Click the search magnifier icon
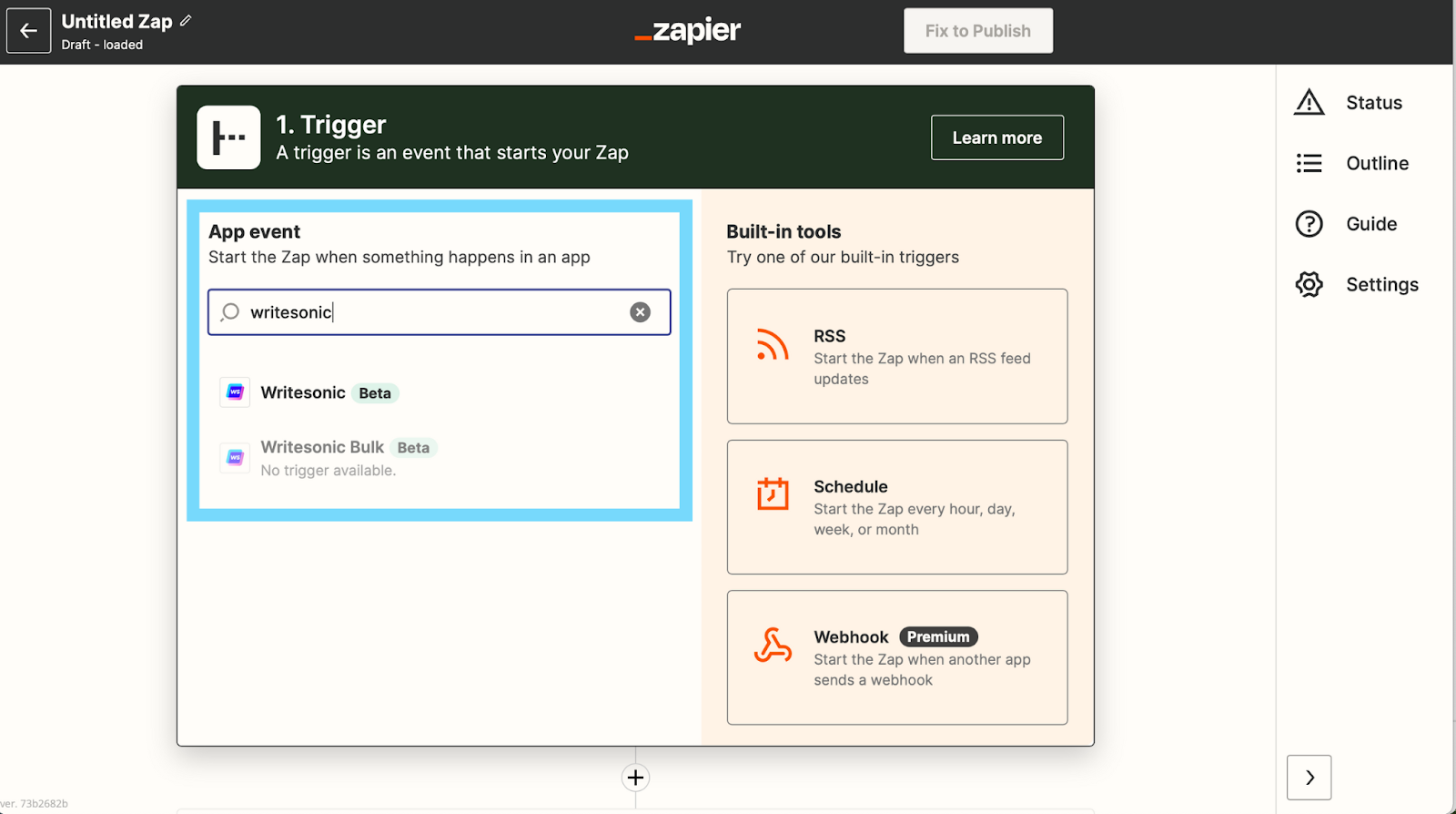 click(x=230, y=312)
